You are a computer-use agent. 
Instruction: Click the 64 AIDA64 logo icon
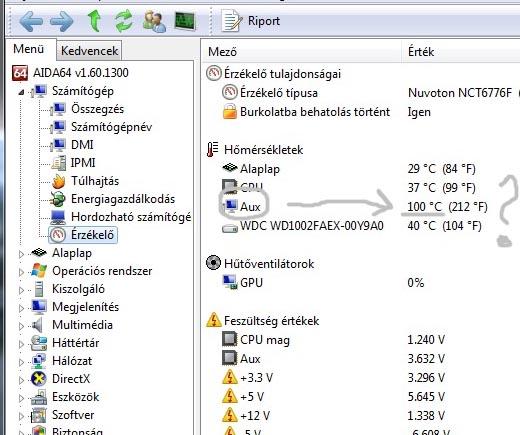pyautogui.click(x=20, y=73)
